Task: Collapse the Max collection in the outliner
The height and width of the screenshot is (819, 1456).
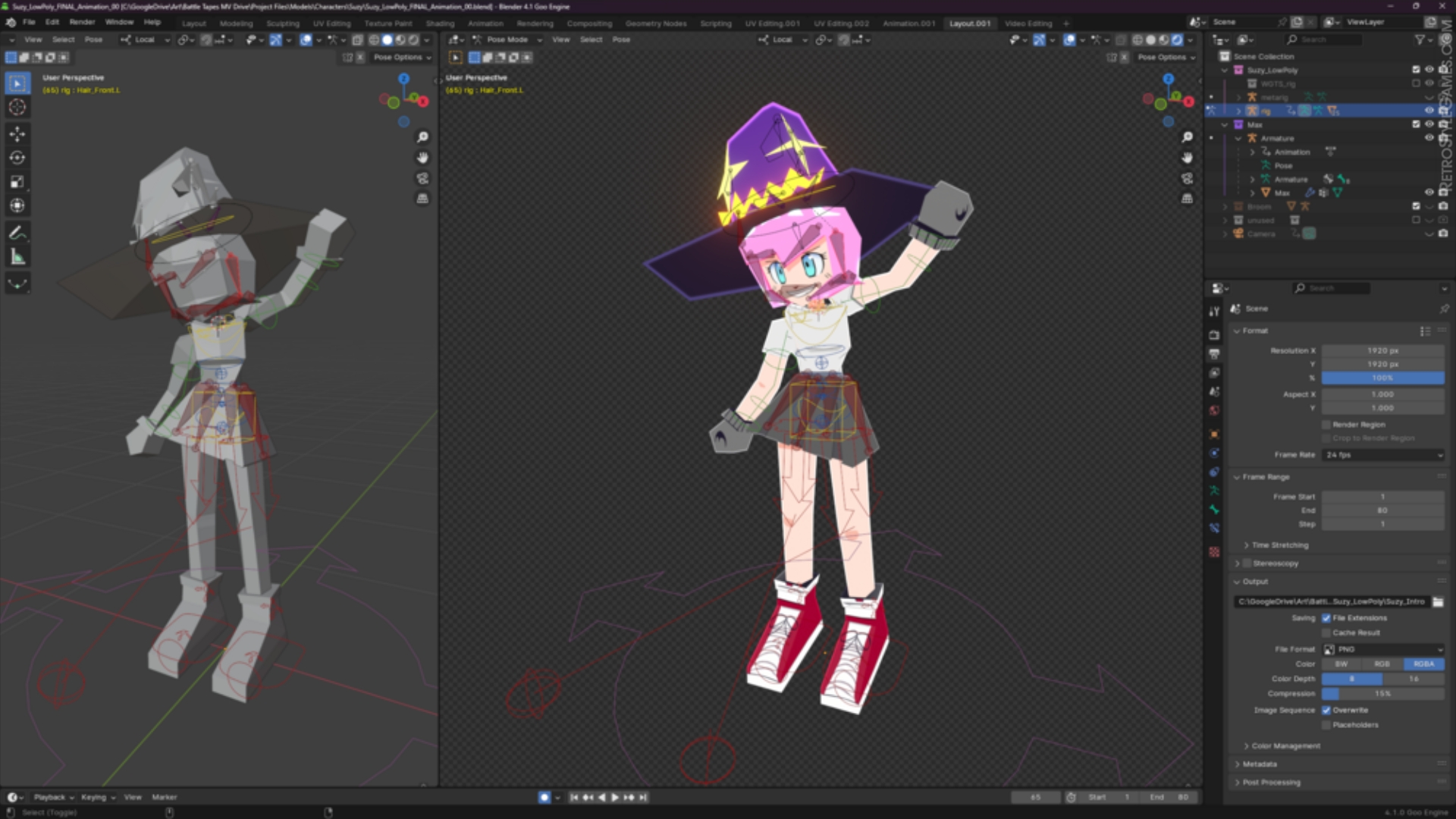Action: [1223, 124]
